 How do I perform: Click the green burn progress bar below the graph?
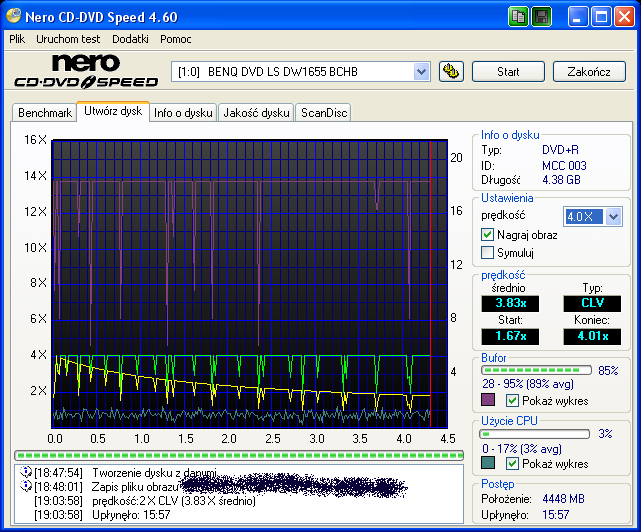(239, 455)
